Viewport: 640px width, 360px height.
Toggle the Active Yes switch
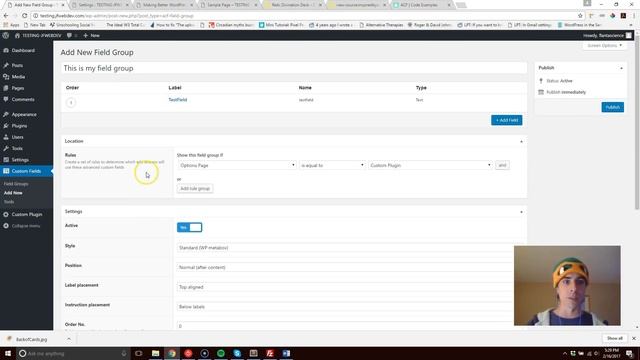pyautogui.click(x=189, y=227)
